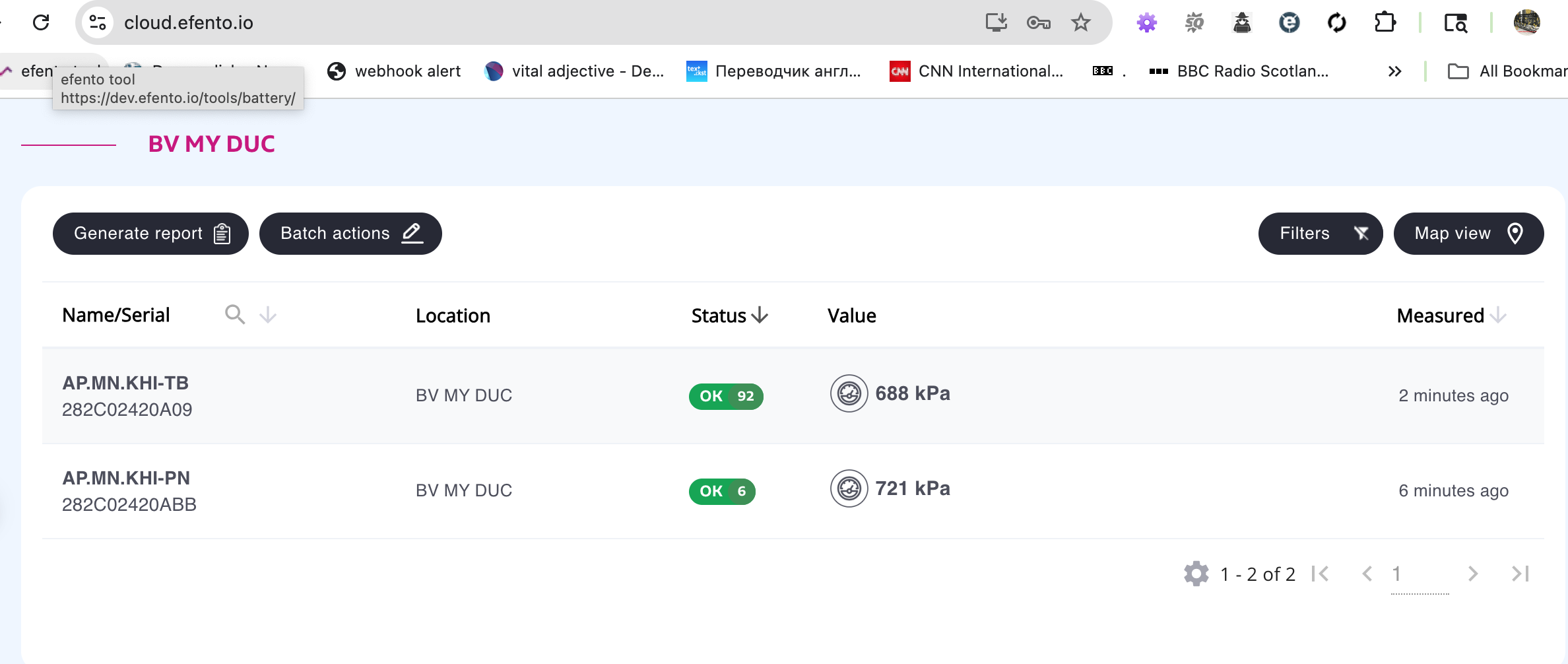Reload the page
This screenshot has width=1568, height=664.
click(41, 22)
